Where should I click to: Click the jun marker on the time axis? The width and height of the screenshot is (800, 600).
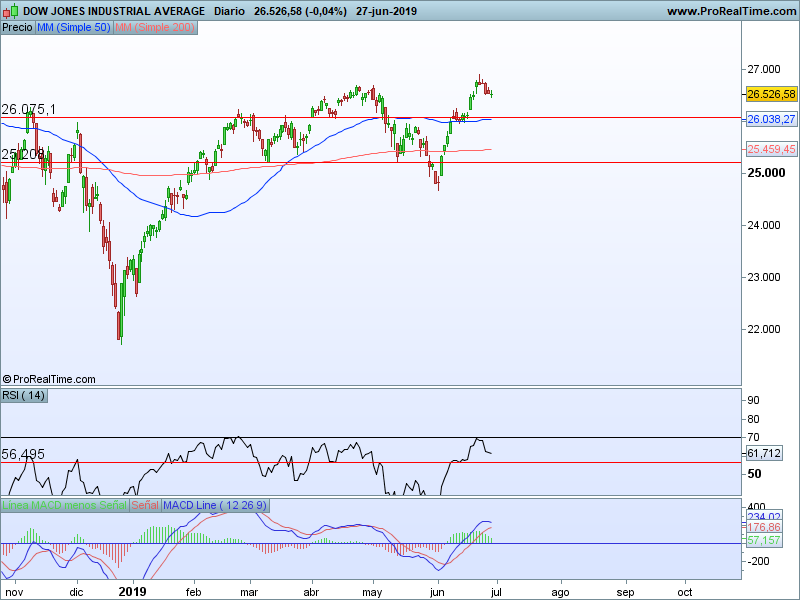[437, 592]
